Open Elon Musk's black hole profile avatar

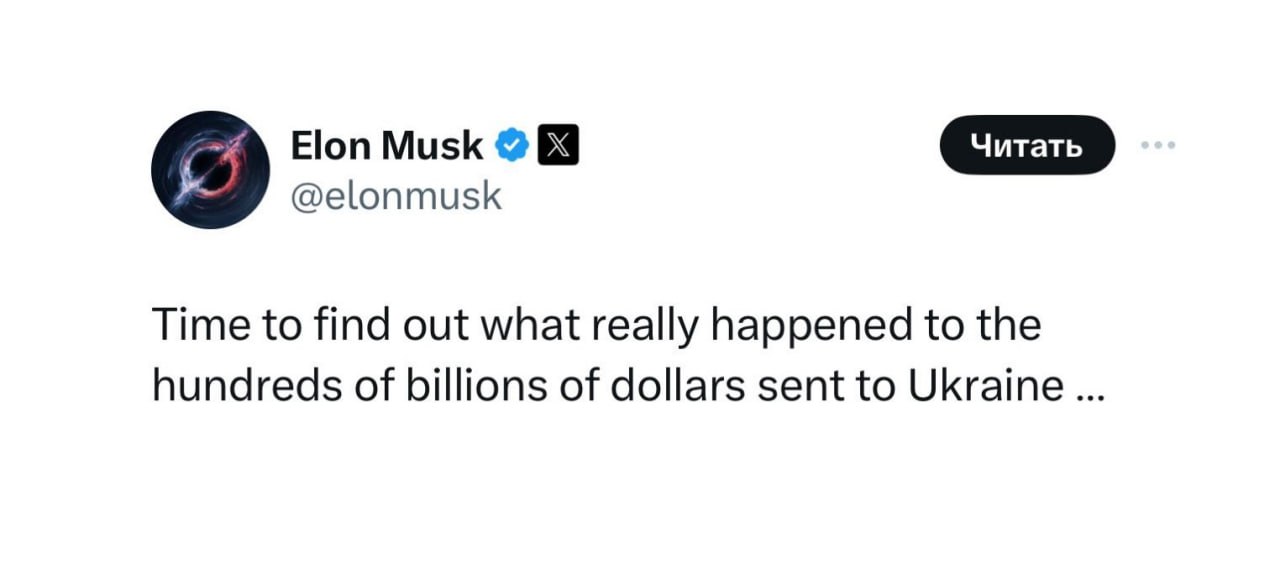tap(210, 170)
